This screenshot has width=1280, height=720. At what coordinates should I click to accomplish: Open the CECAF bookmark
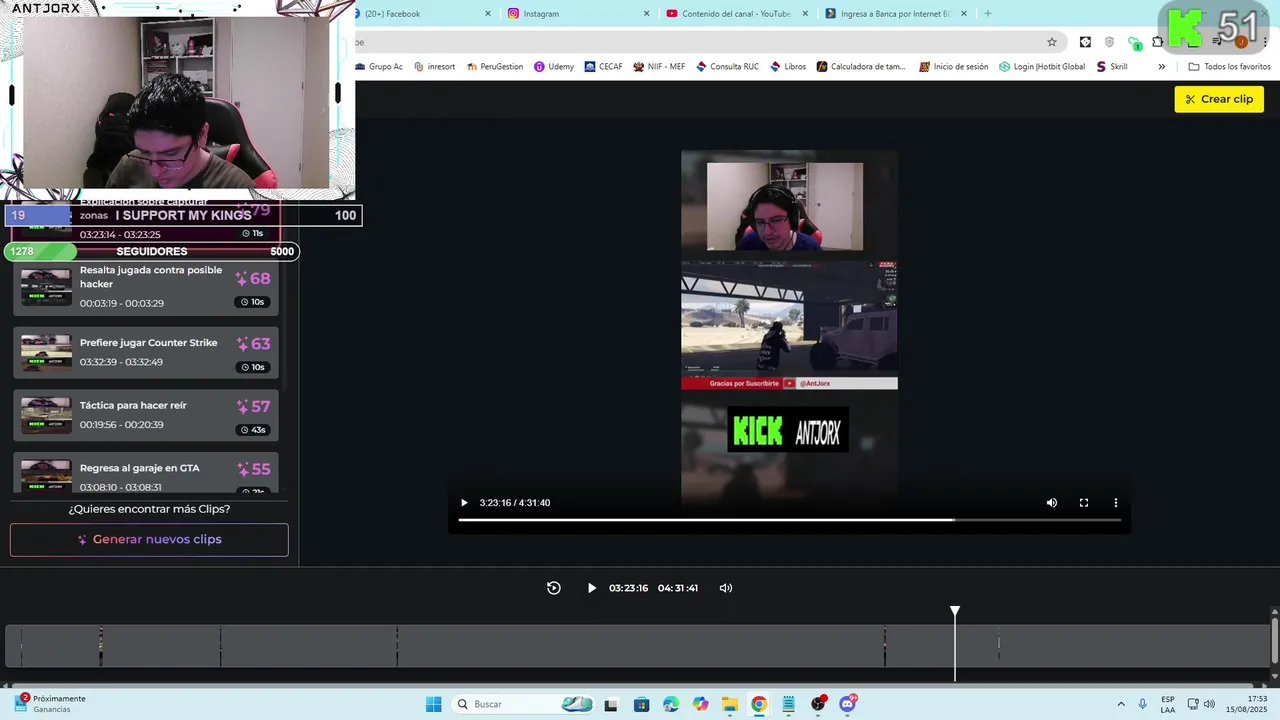point(603,67)
